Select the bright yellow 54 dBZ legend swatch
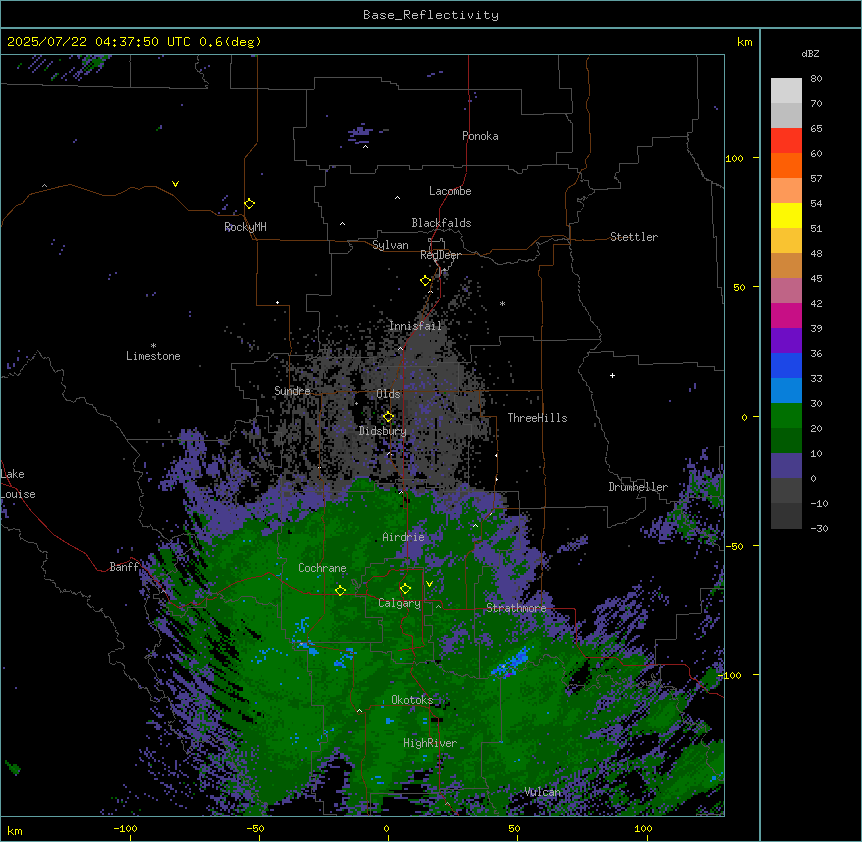Screen dimensions: 862x842 786,215
